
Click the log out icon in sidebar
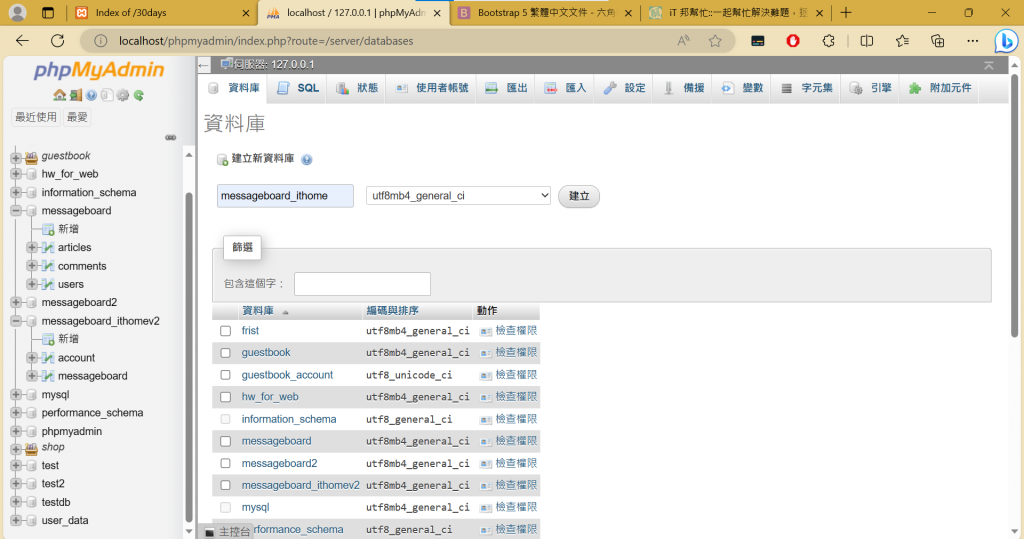pyautogui.click(x=76, y=95)
